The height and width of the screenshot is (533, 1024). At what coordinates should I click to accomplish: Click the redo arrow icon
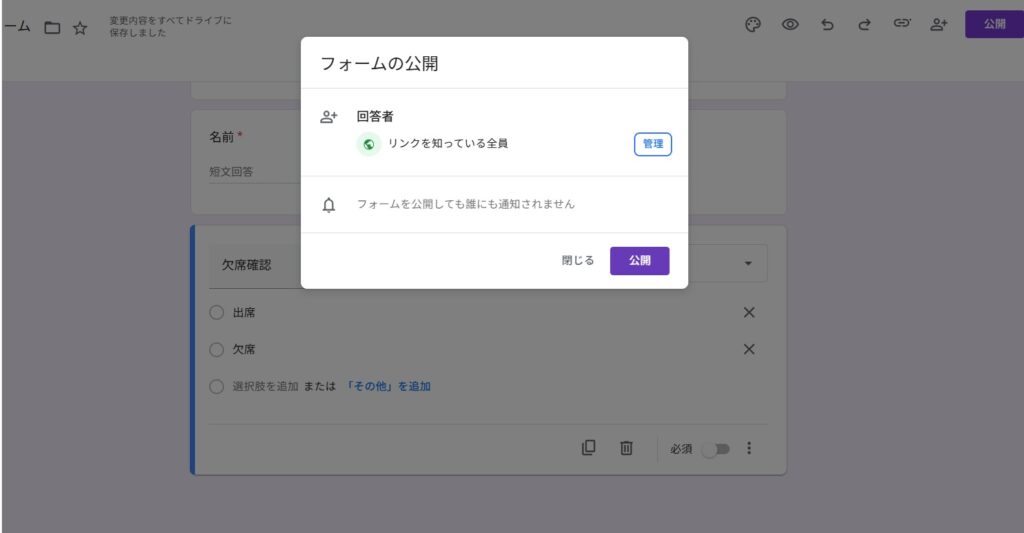coord(864,25)
